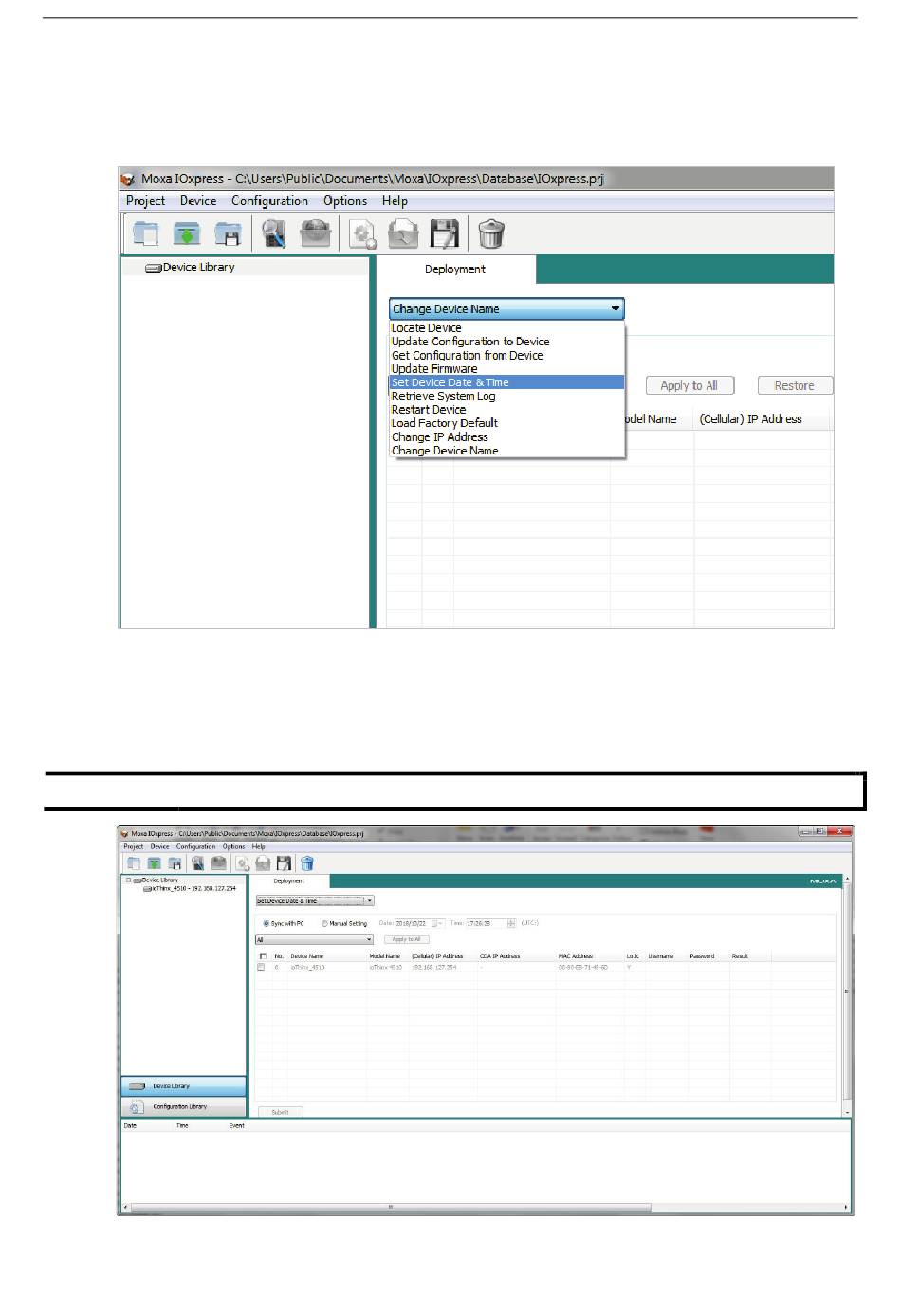
Task: Click Apply to All beside the Restore button
Action: click(689, 386)
